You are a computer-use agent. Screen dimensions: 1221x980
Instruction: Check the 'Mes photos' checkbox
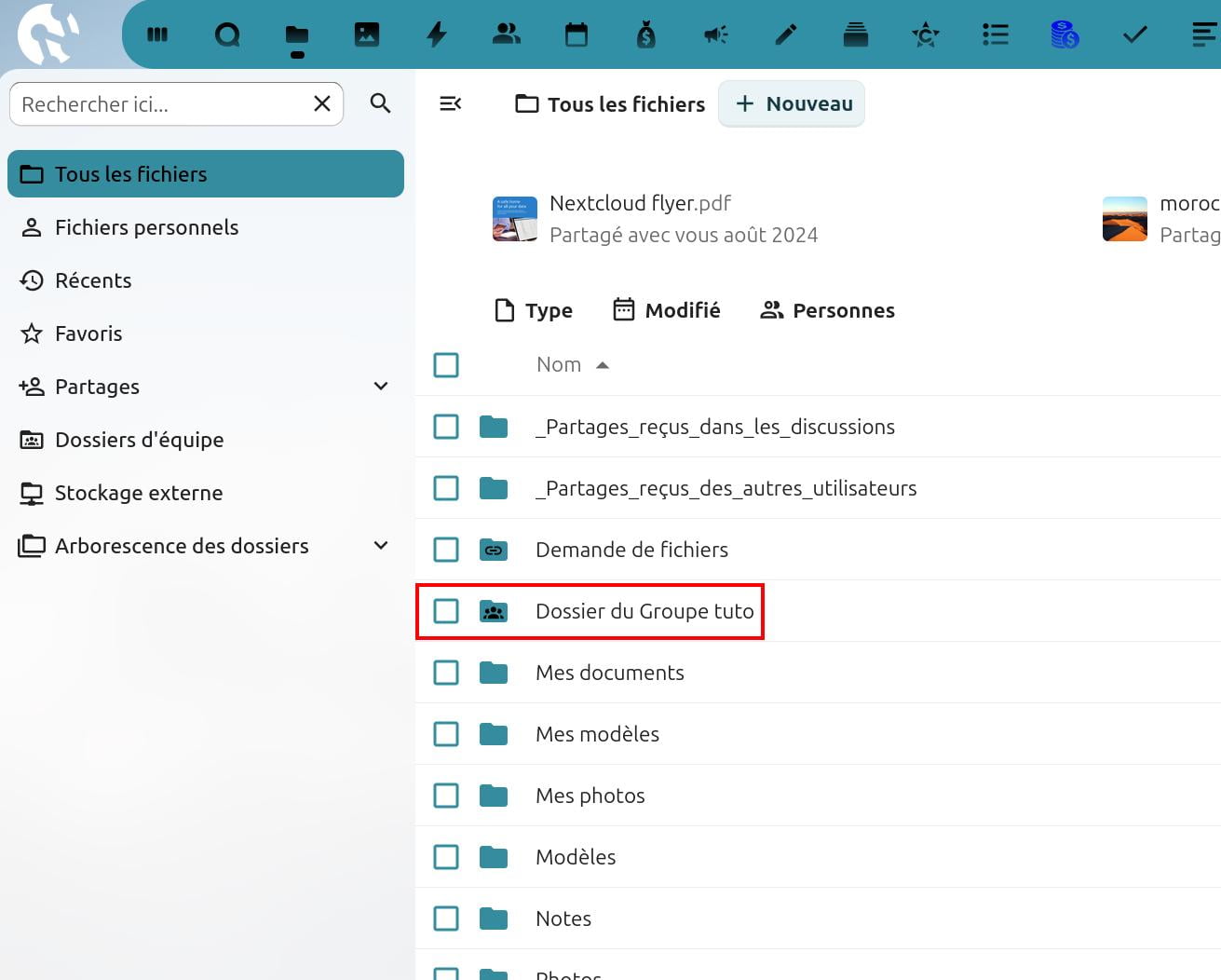[x=446, y=796]
